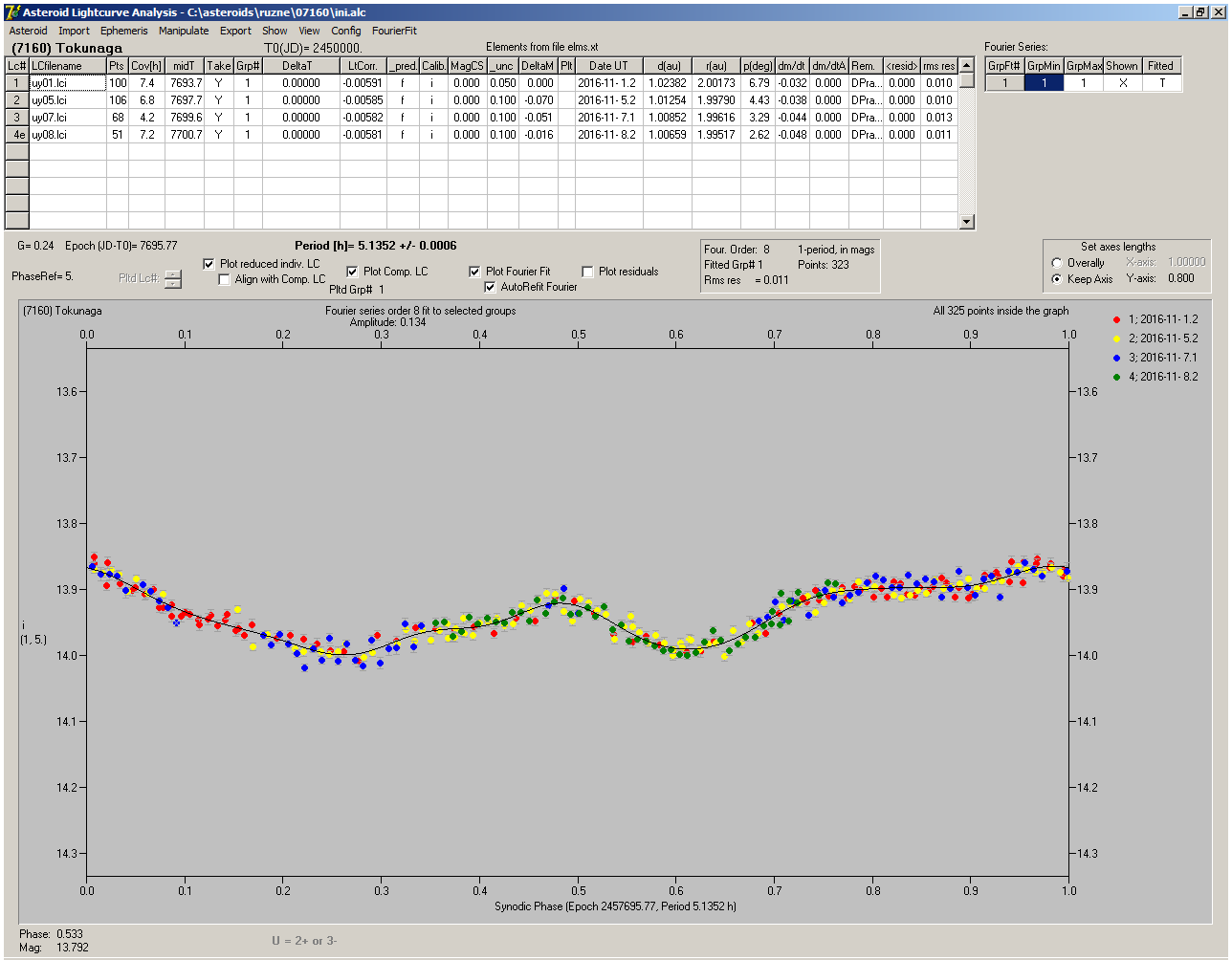
Task: Click the X-axis length field
Action: pyautogui.click(x=1186, y=262)
